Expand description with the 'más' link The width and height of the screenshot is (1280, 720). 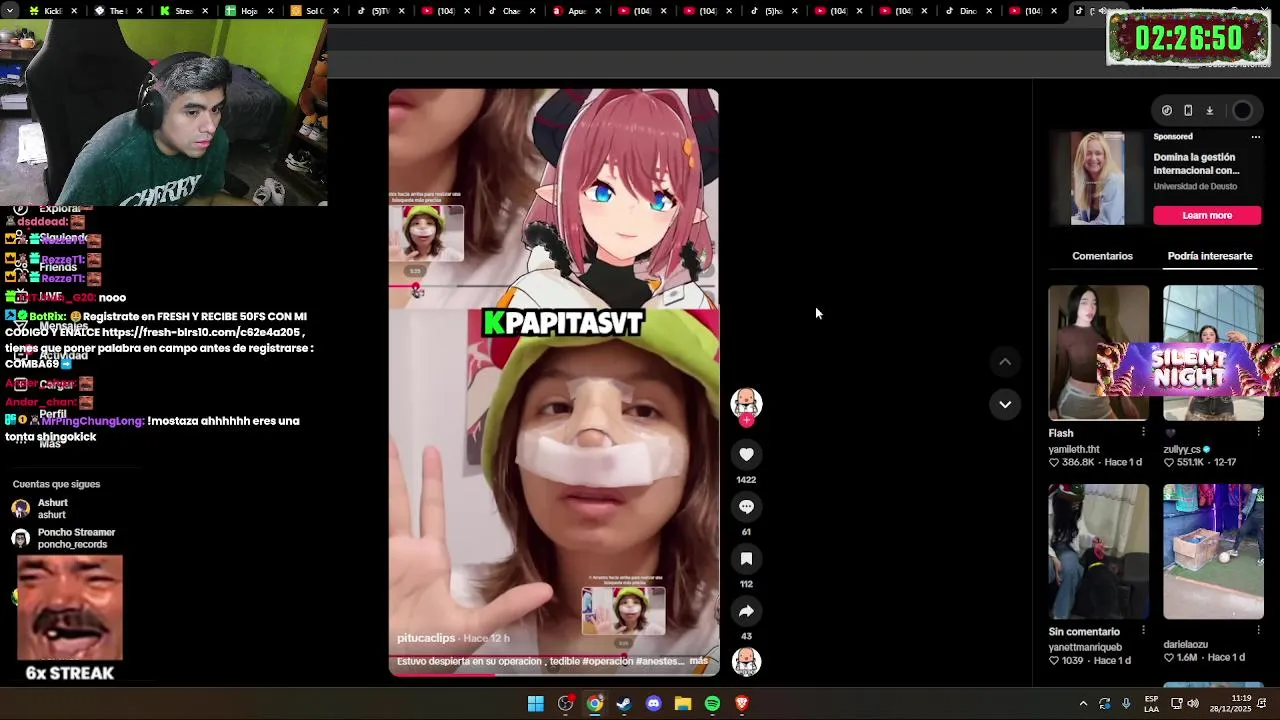[x=698, y=661]
